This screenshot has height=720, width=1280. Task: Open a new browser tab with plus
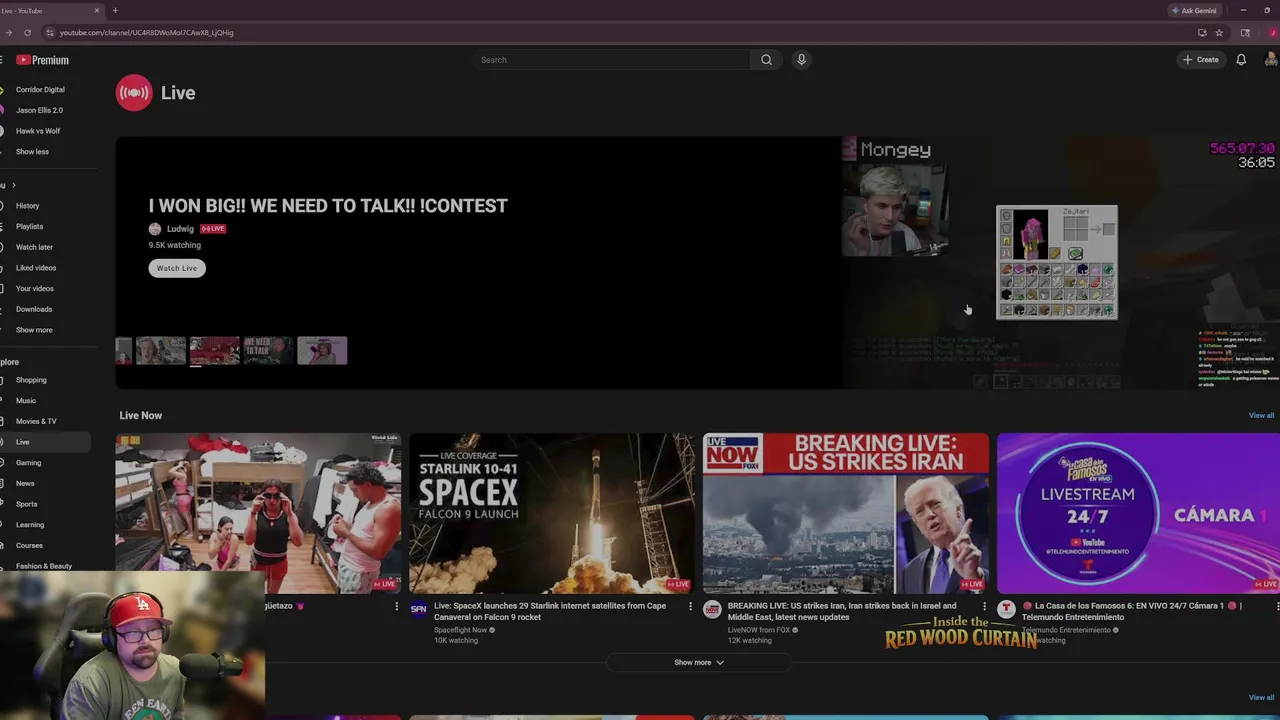115,11
